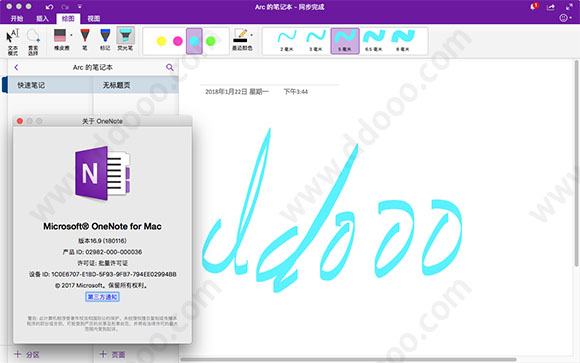Choose the red 笔 pen tool
The height and width of the screenshot is (363, 580).
click(85, 39)
